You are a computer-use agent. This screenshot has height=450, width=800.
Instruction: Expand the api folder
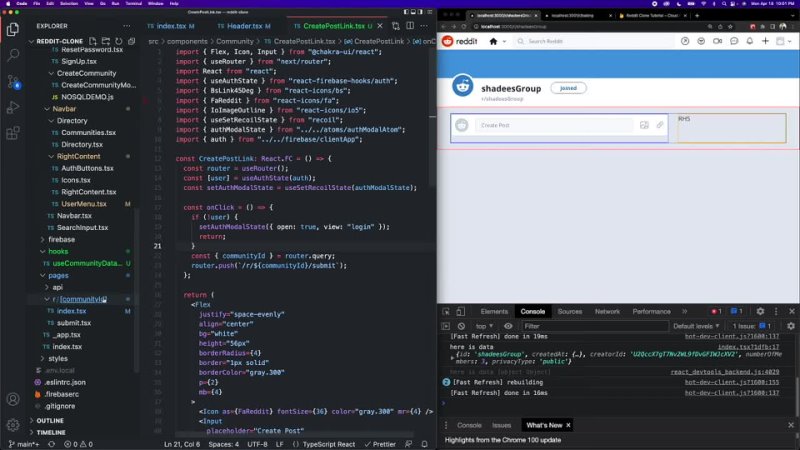click(x=57, y=287)
